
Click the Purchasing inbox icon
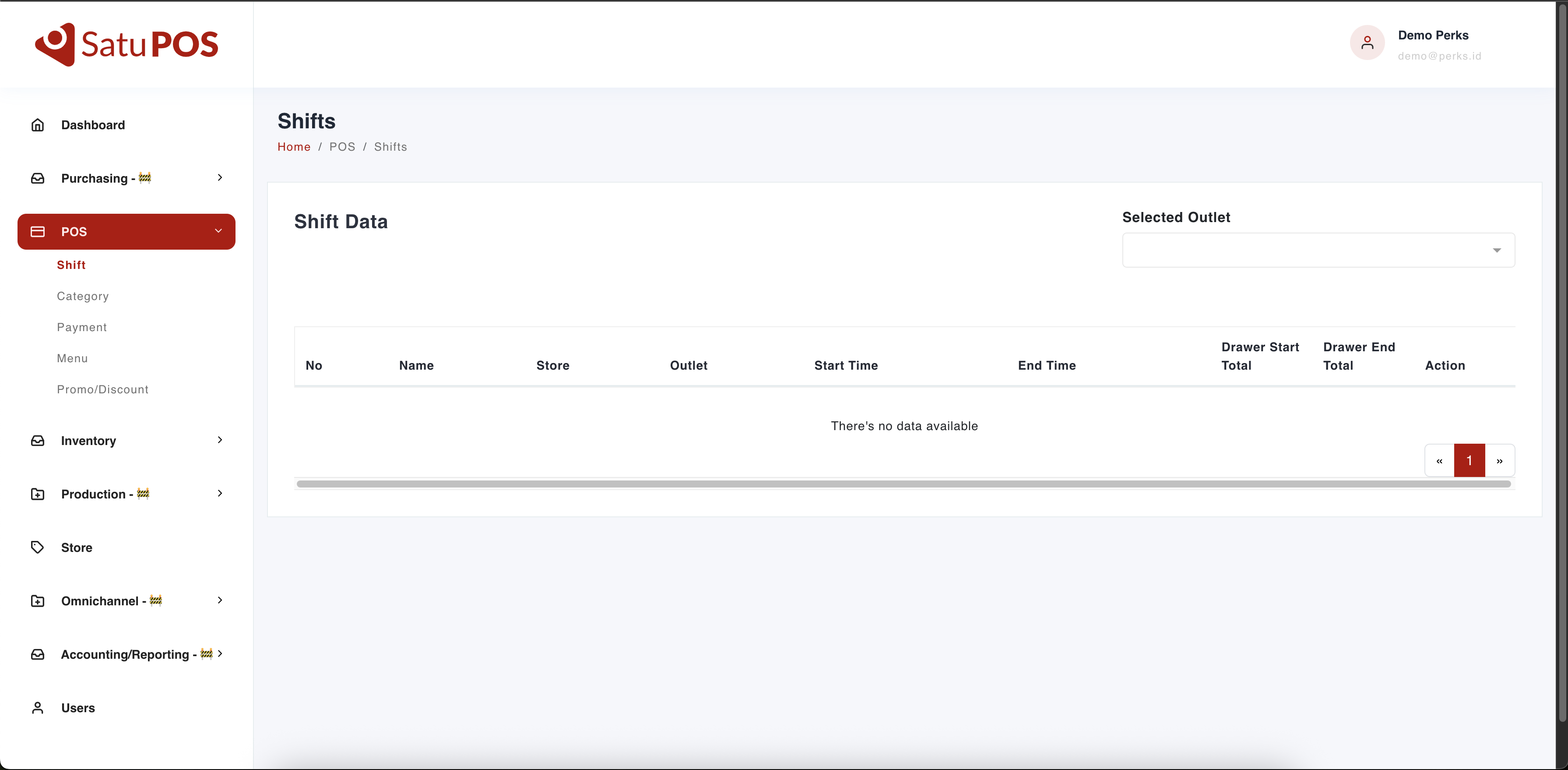click(37, 178)
